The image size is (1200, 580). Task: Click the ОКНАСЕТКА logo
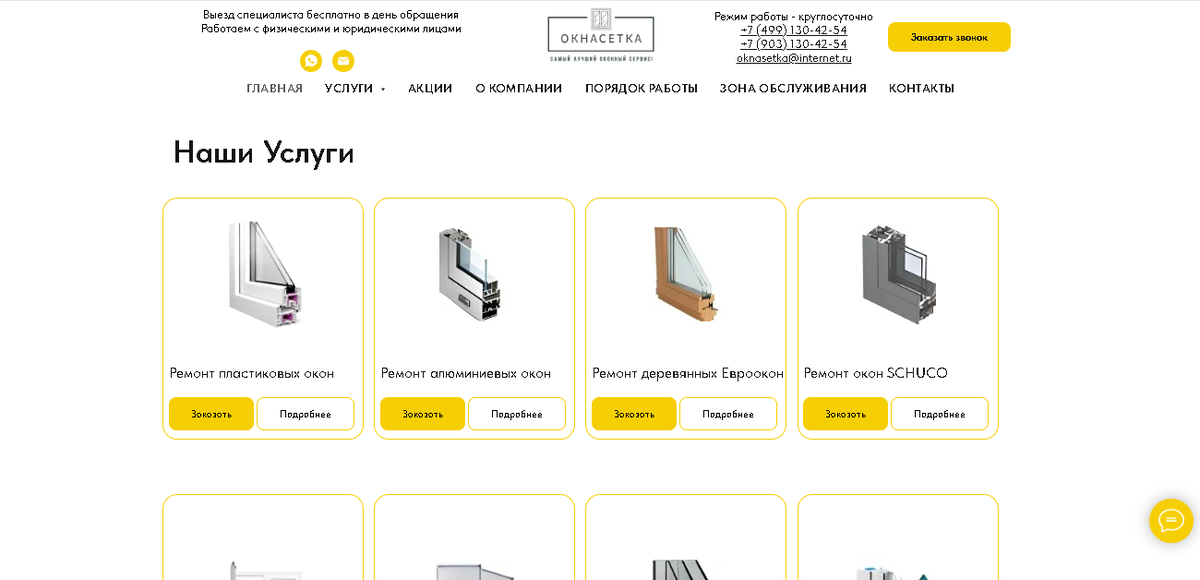point(601,35)
